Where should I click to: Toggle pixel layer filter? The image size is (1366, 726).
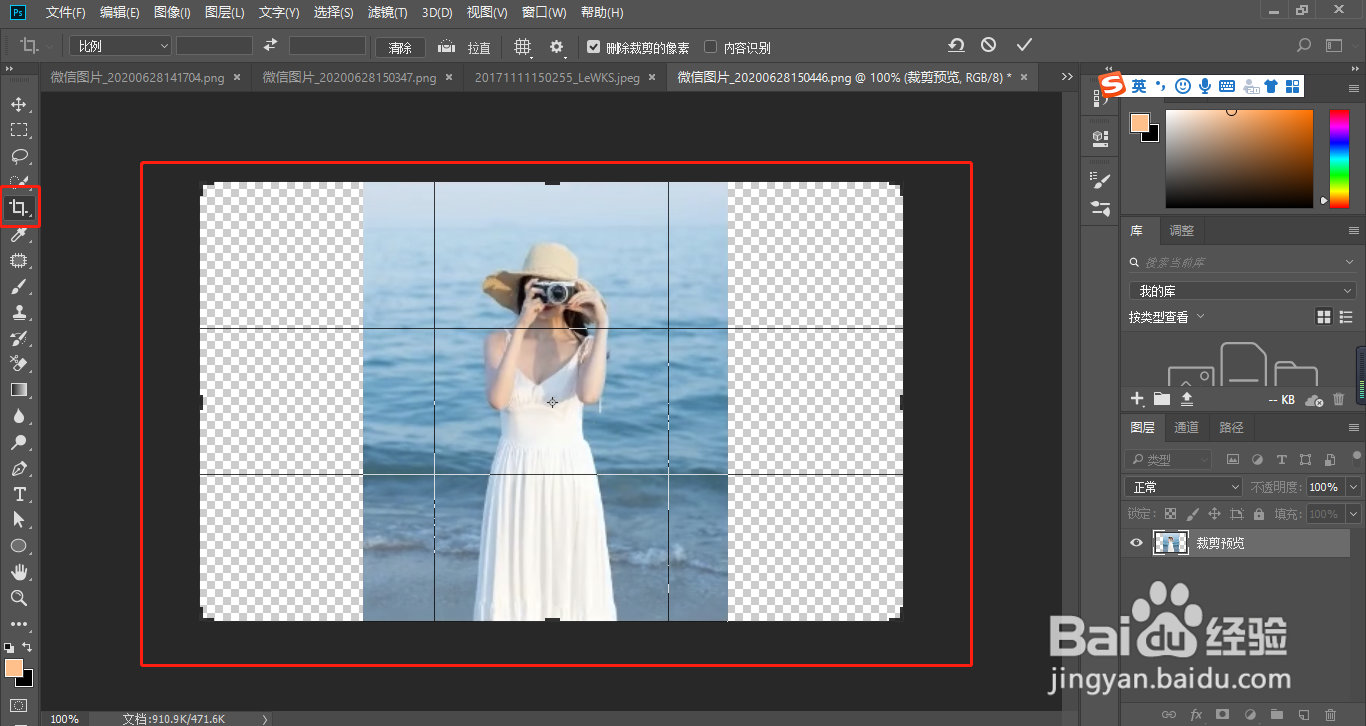click(1233, 460)
